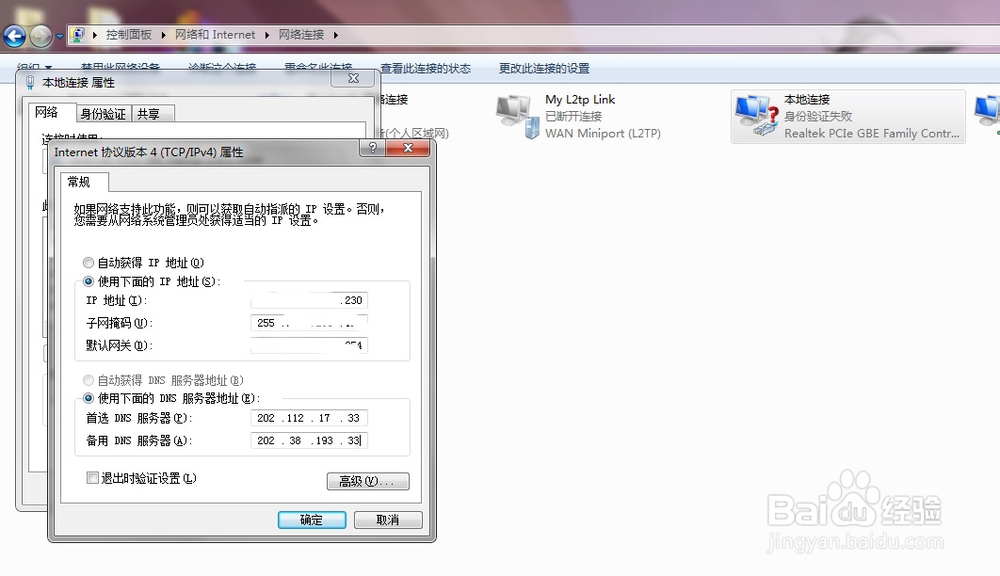Click the 首选 DNS 服务器 input field
The width and height of the screenshot is (1000, 576).
click(309, 418)
